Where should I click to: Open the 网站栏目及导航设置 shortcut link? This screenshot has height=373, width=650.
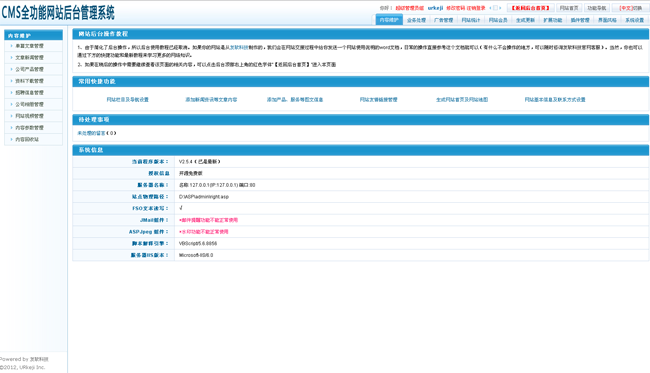coord(127,99)
